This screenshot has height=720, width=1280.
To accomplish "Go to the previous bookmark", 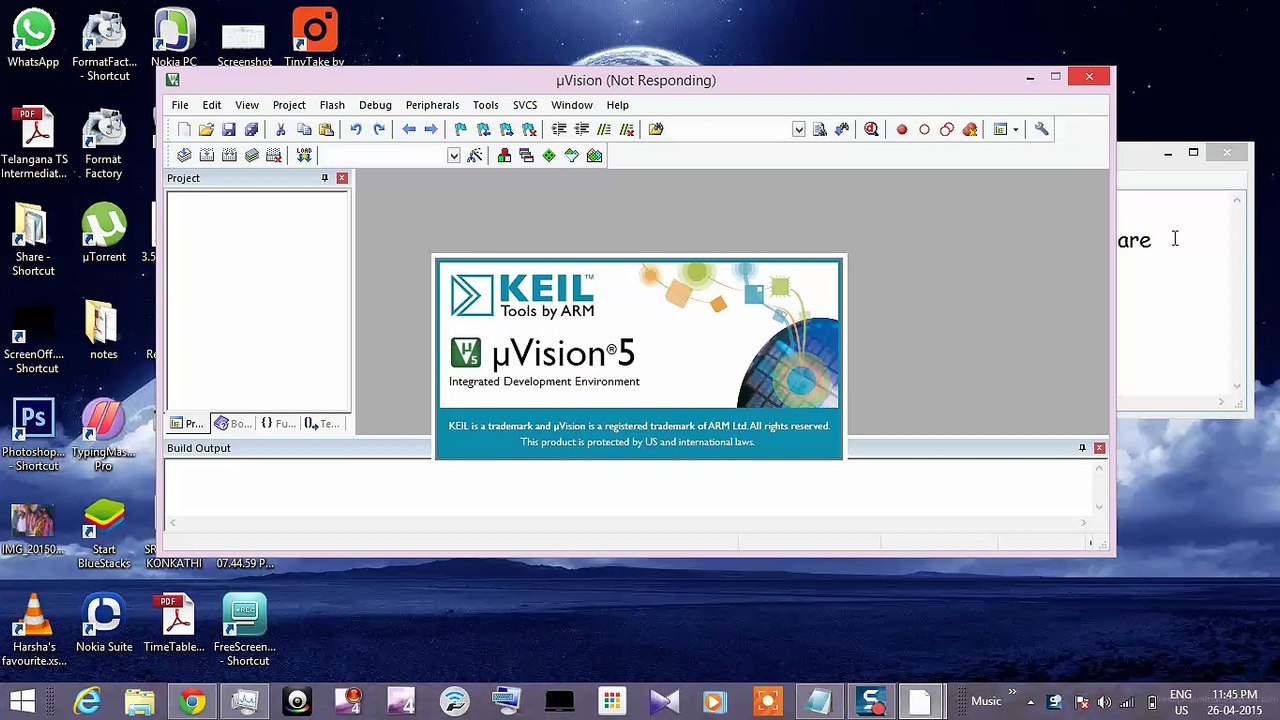I will tap(484, 129).
